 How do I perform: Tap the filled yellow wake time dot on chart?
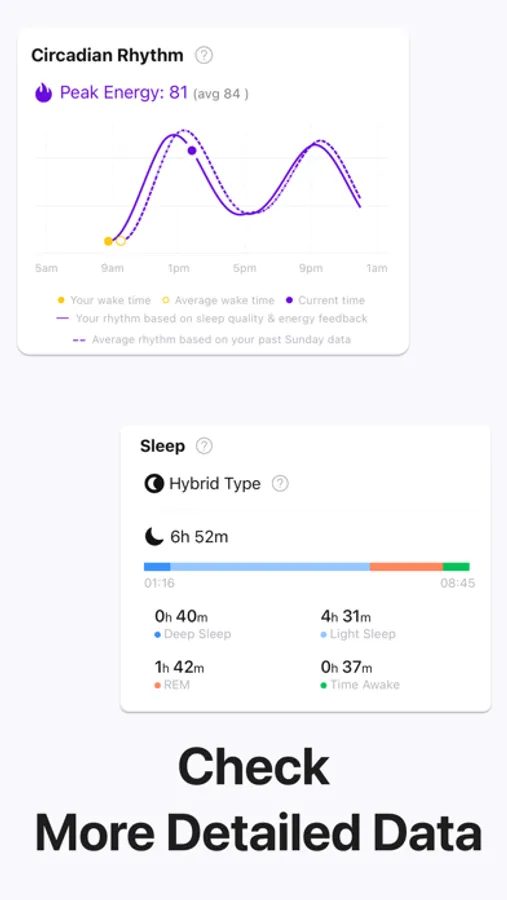[x=108, y=241]
